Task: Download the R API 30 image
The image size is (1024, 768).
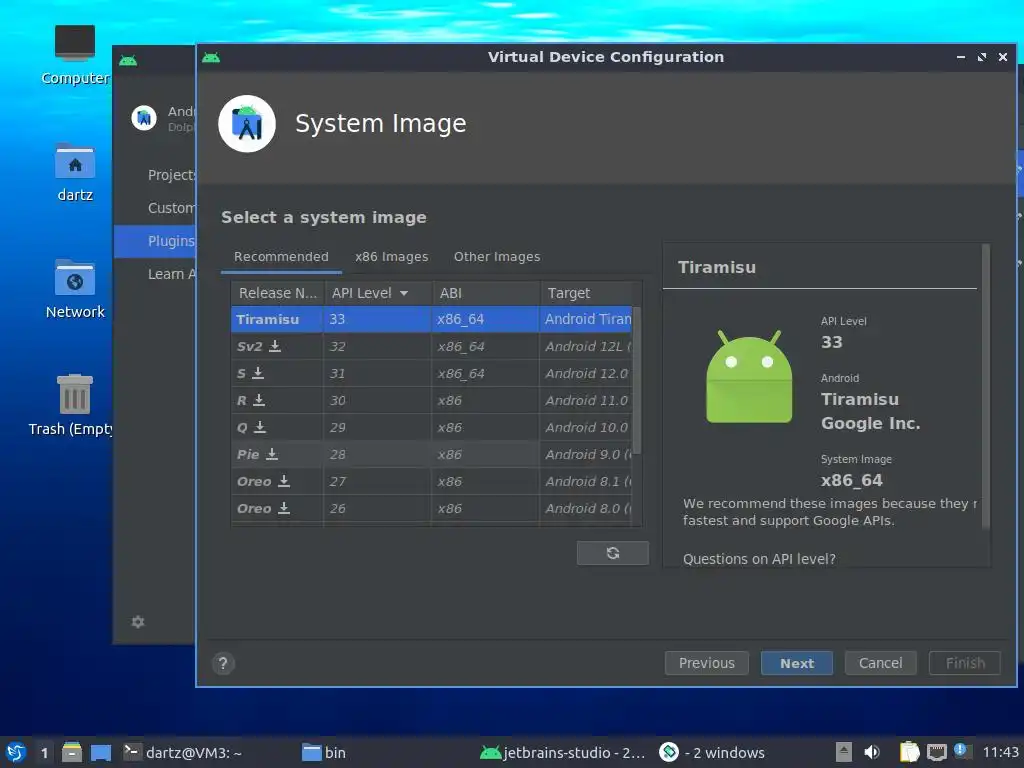Action: tap(259, 400)
